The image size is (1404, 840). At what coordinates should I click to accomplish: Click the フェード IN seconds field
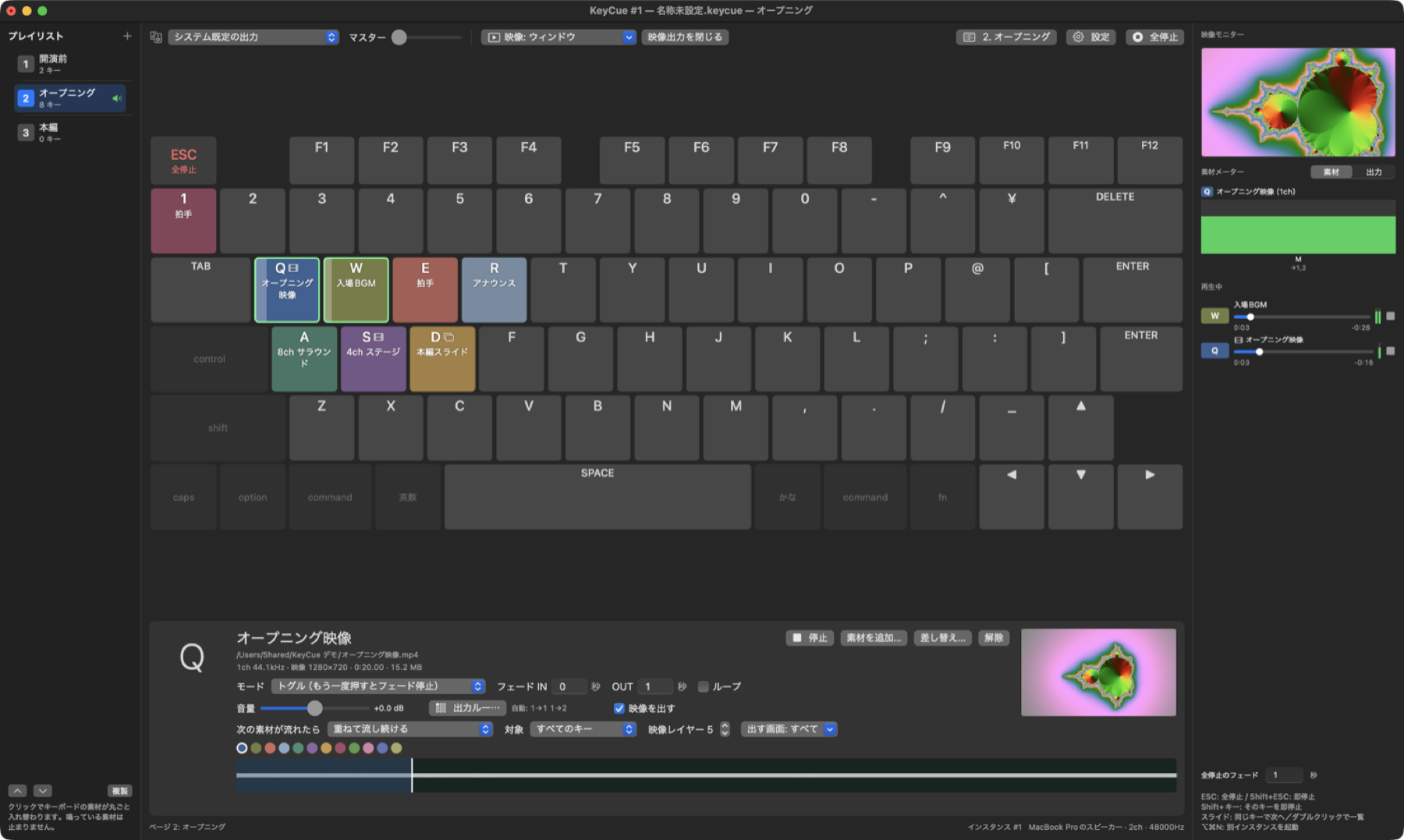569,686
